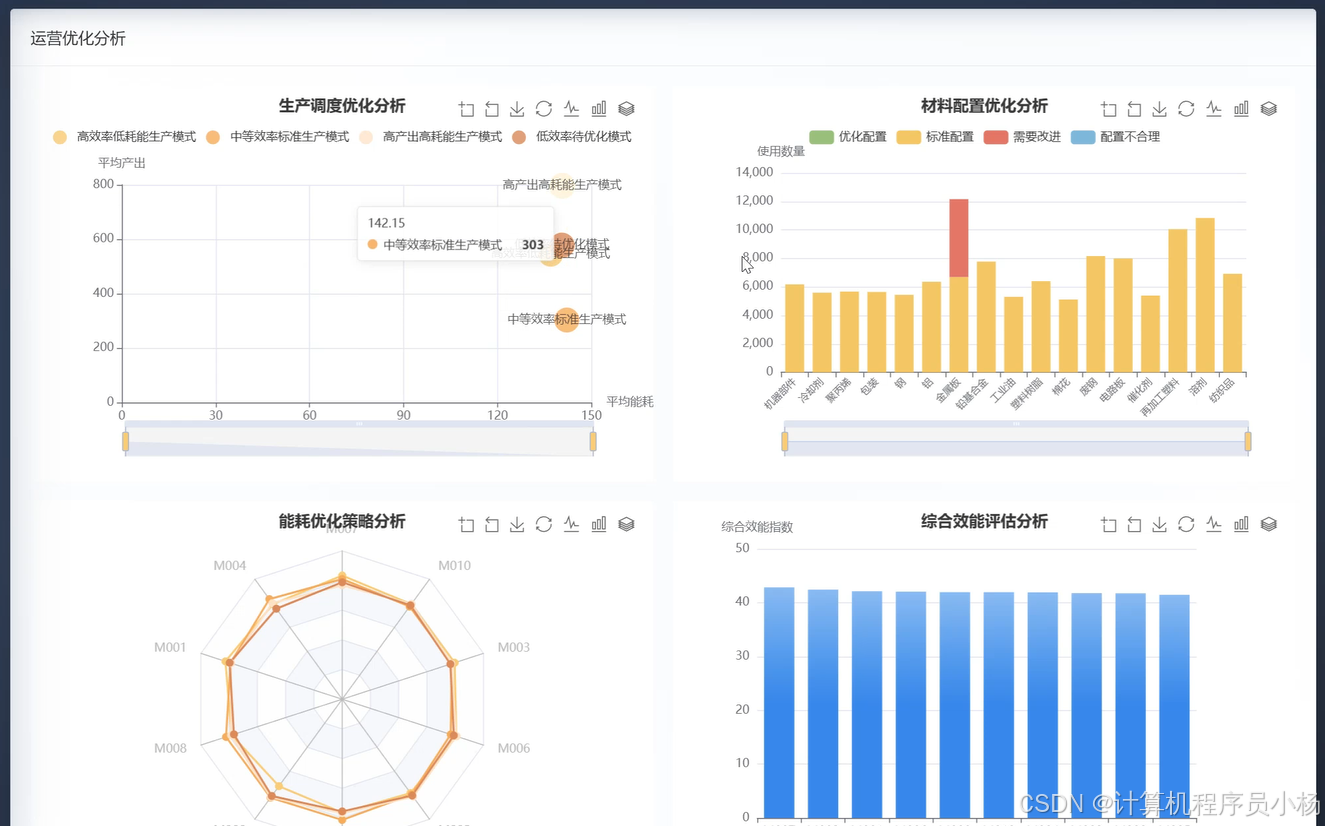
Task: Activate area zoom in 材料配置优化分析 toolbox
Action: pyautogui.click(x=1108, y=109)
